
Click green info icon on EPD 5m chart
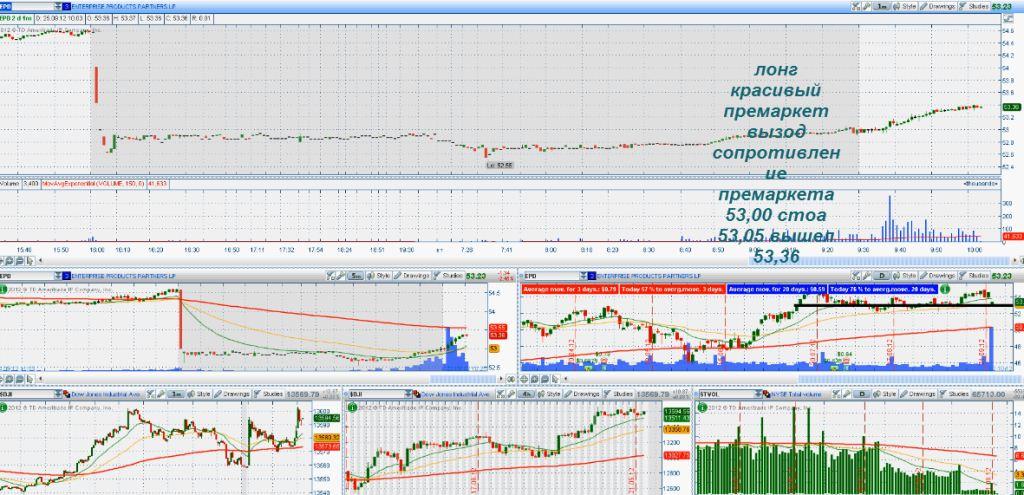(3, 289)
